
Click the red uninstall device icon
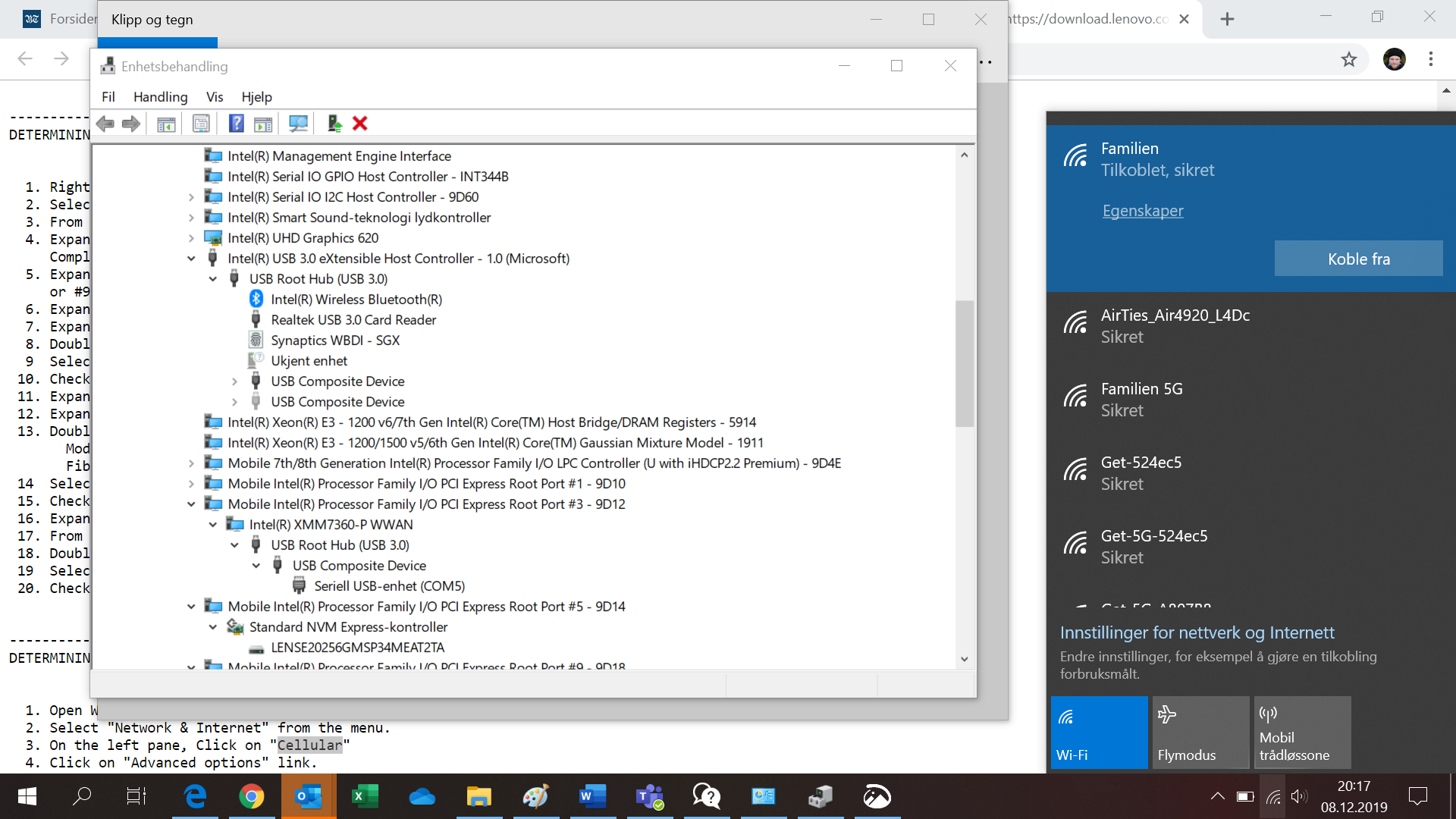click(360, 124)
